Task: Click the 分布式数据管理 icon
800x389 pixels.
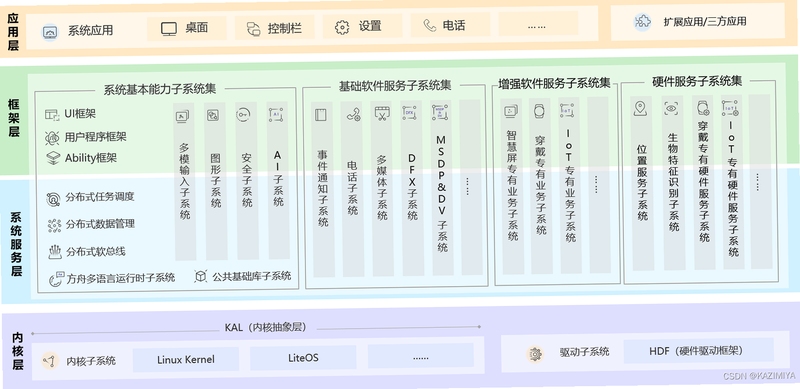Action: tap(54, 225)
